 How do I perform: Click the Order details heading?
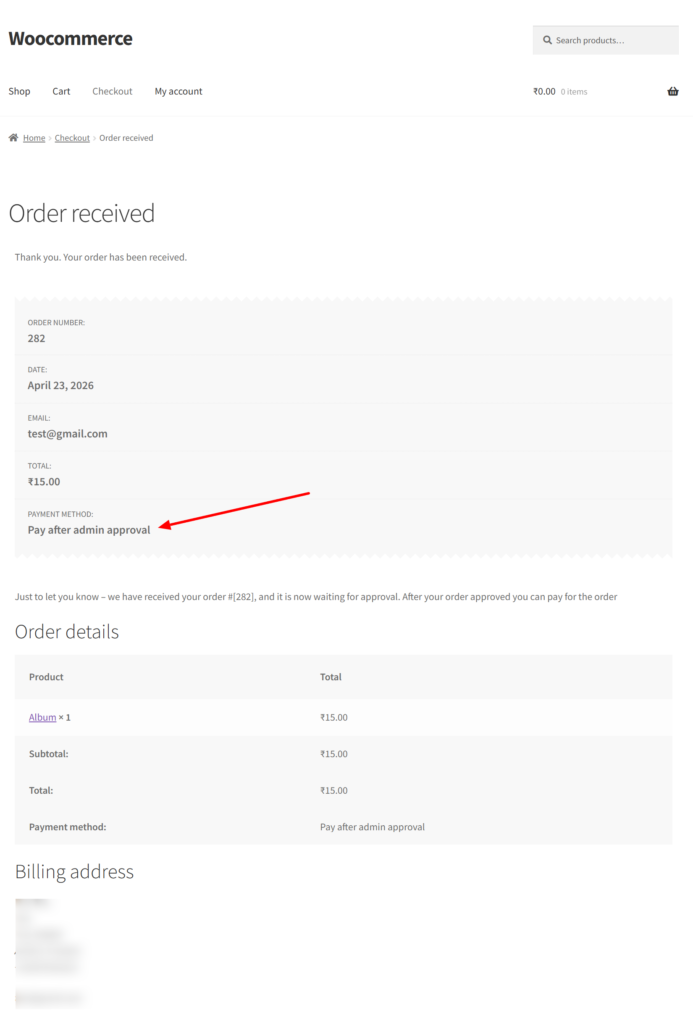click(66, 632)
